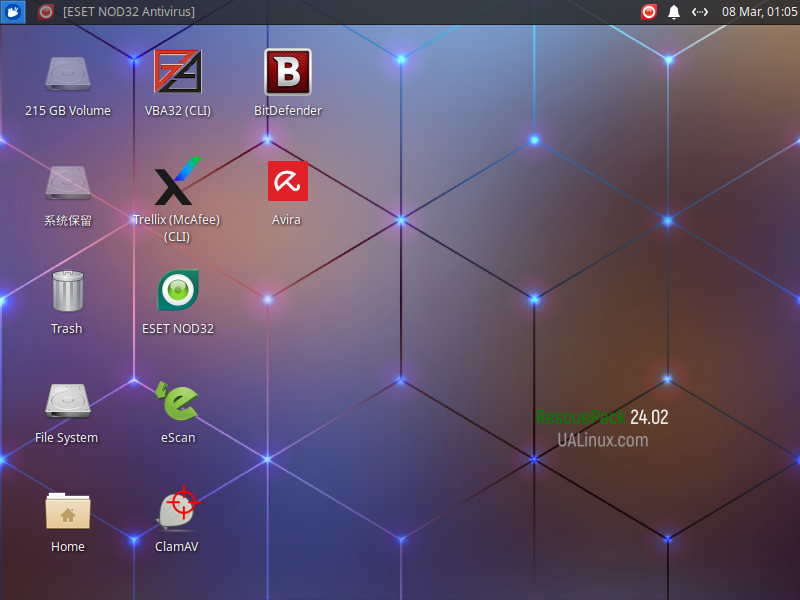Click the ESET icon inside the taskbar button
800x600 pixels.
point(46,12)
